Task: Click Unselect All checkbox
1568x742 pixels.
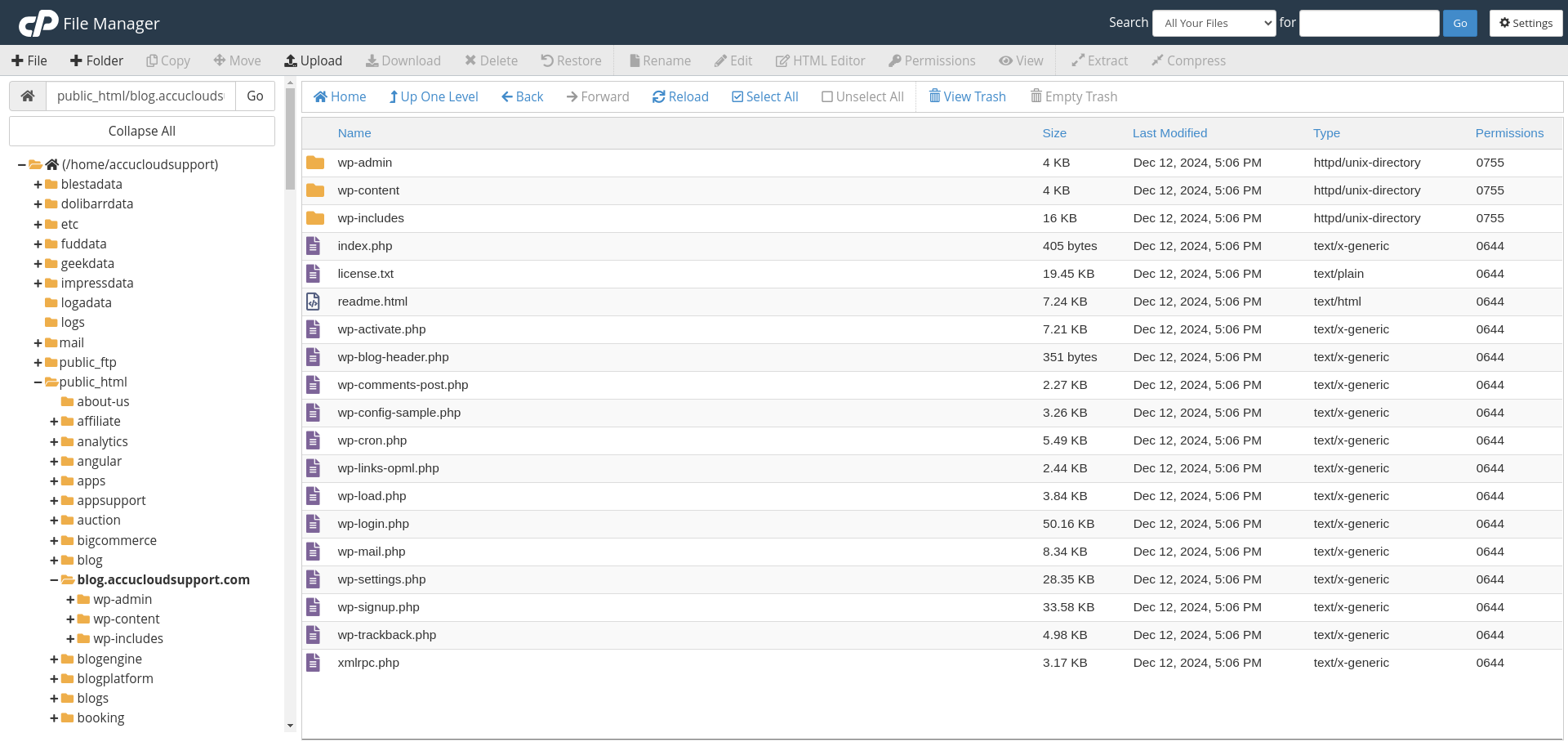Action: pos(862,96)
